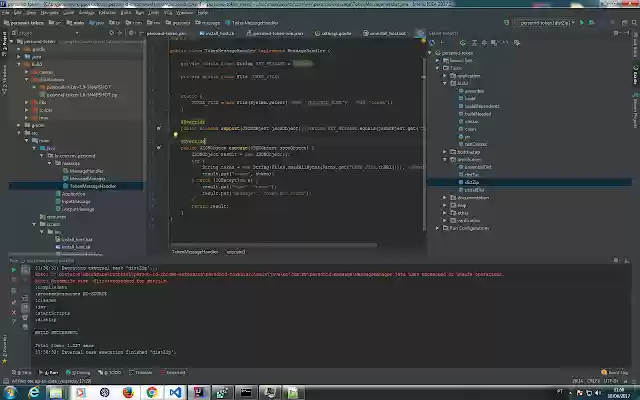Viewport: 640px width, 400px height.
Task: Click scroll-from-source icon in Project panel header
Action: point(112,33)
